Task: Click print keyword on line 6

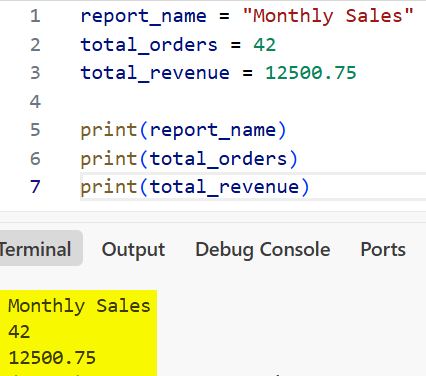Action: (x=109, y=159)
